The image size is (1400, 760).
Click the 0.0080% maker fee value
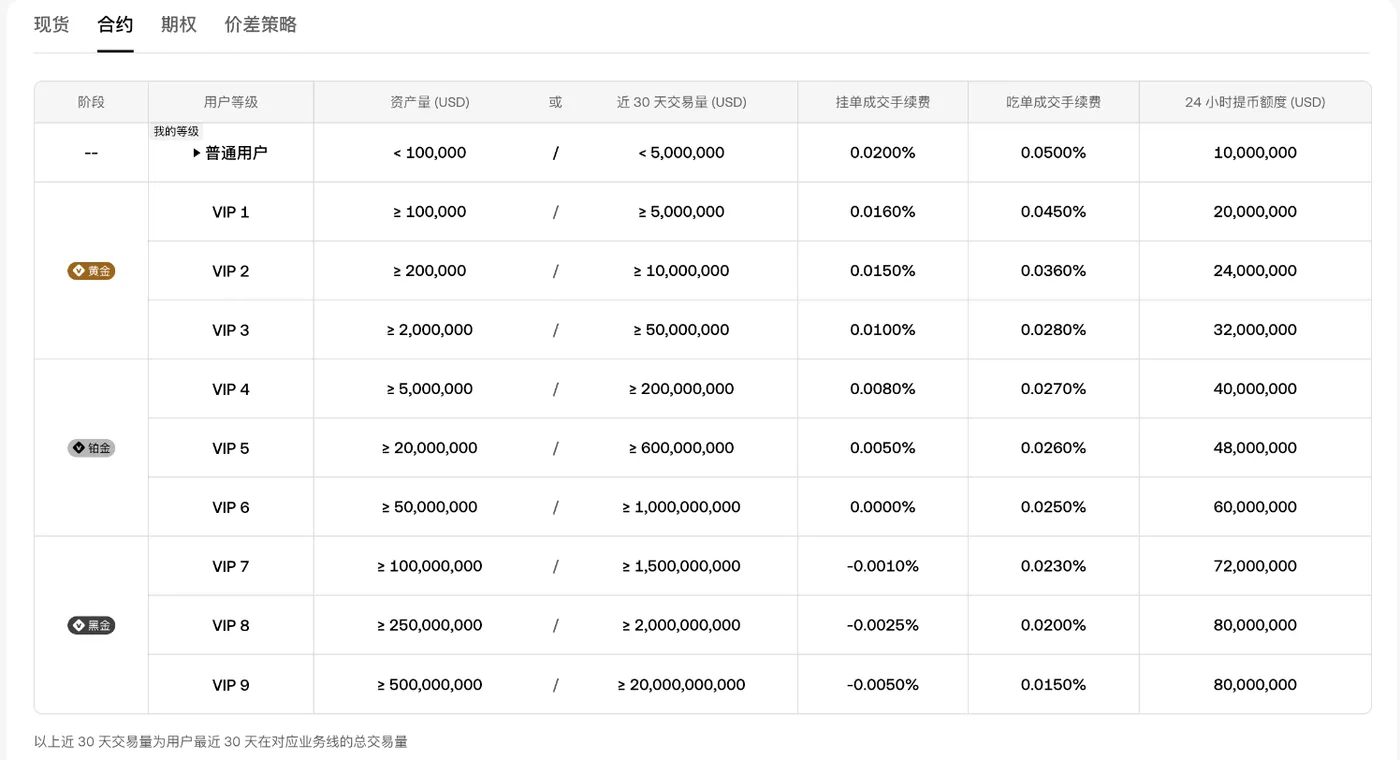pyautogui.click(x=883, y=389)
